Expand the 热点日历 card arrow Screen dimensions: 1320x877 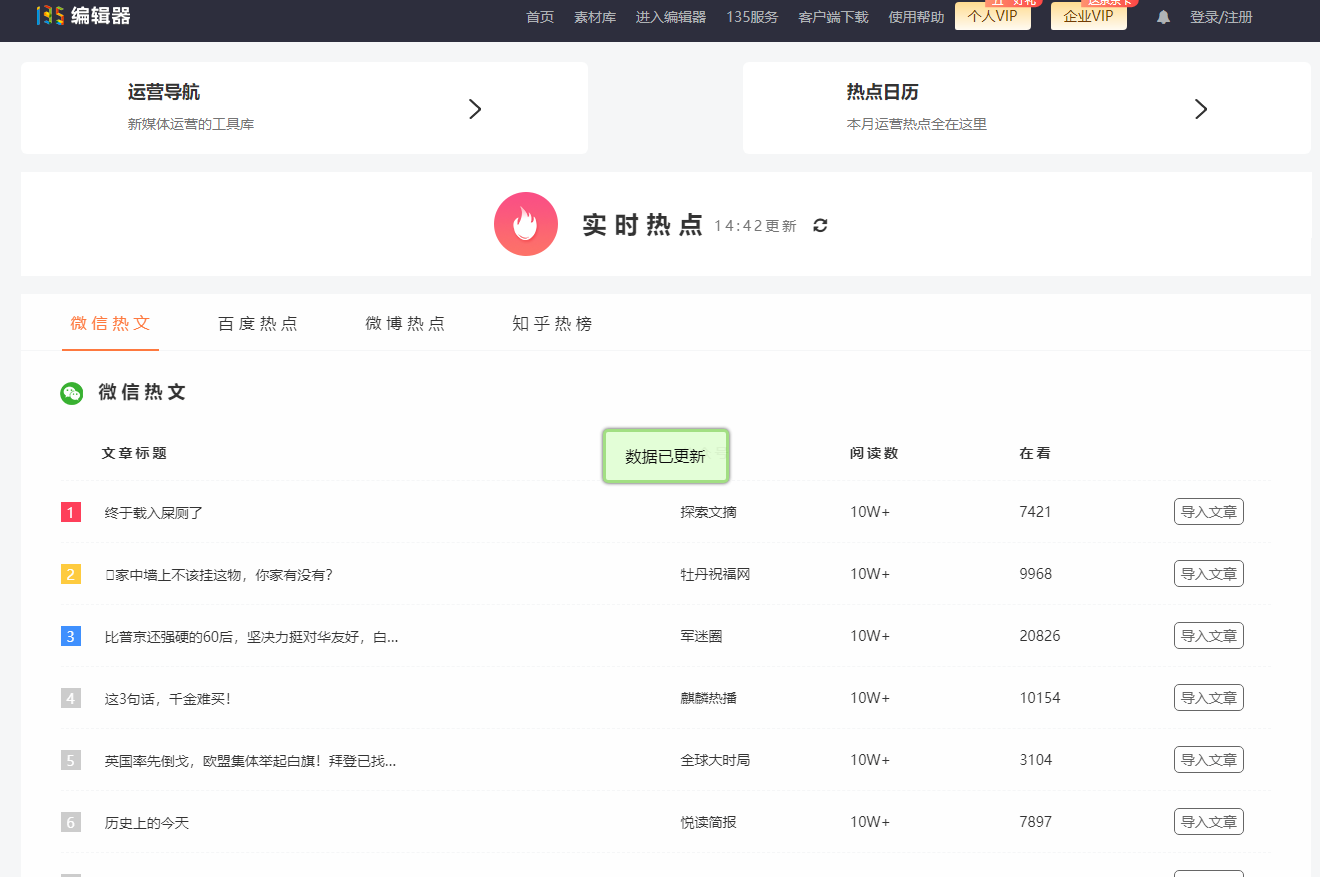[1201, 109]
